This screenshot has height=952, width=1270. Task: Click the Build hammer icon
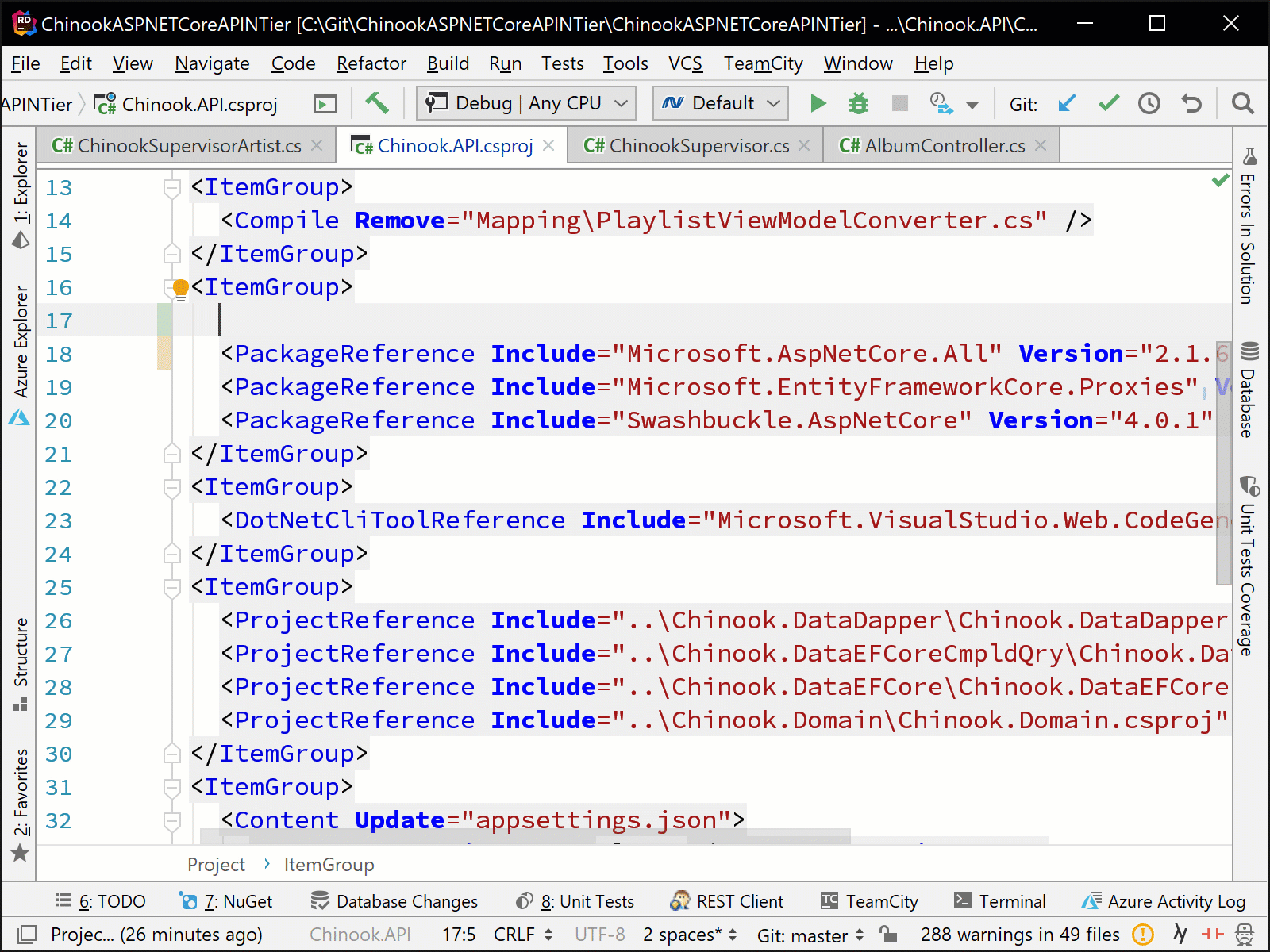pos(377,103)
